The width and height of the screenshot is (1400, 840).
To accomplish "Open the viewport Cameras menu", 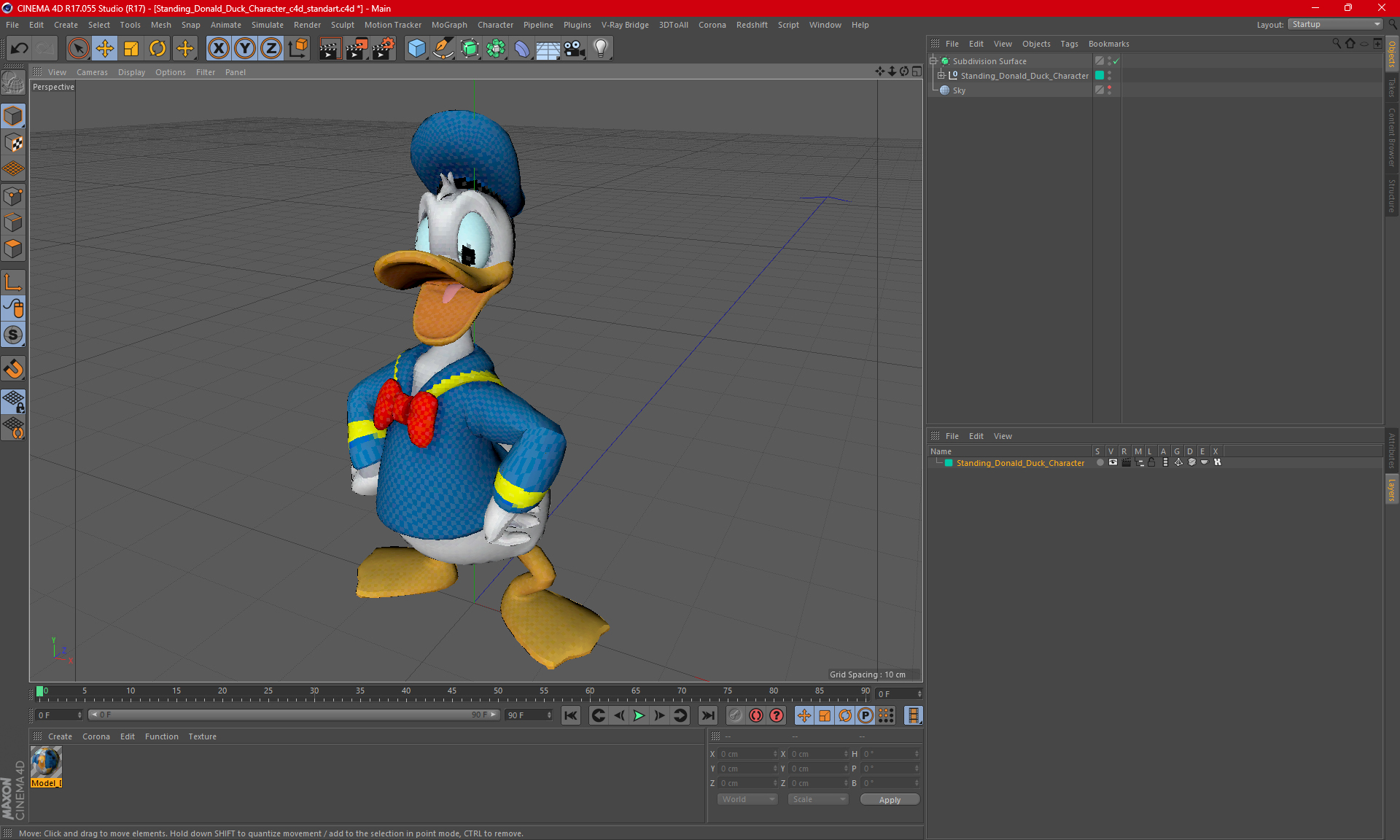I will 92,72.
